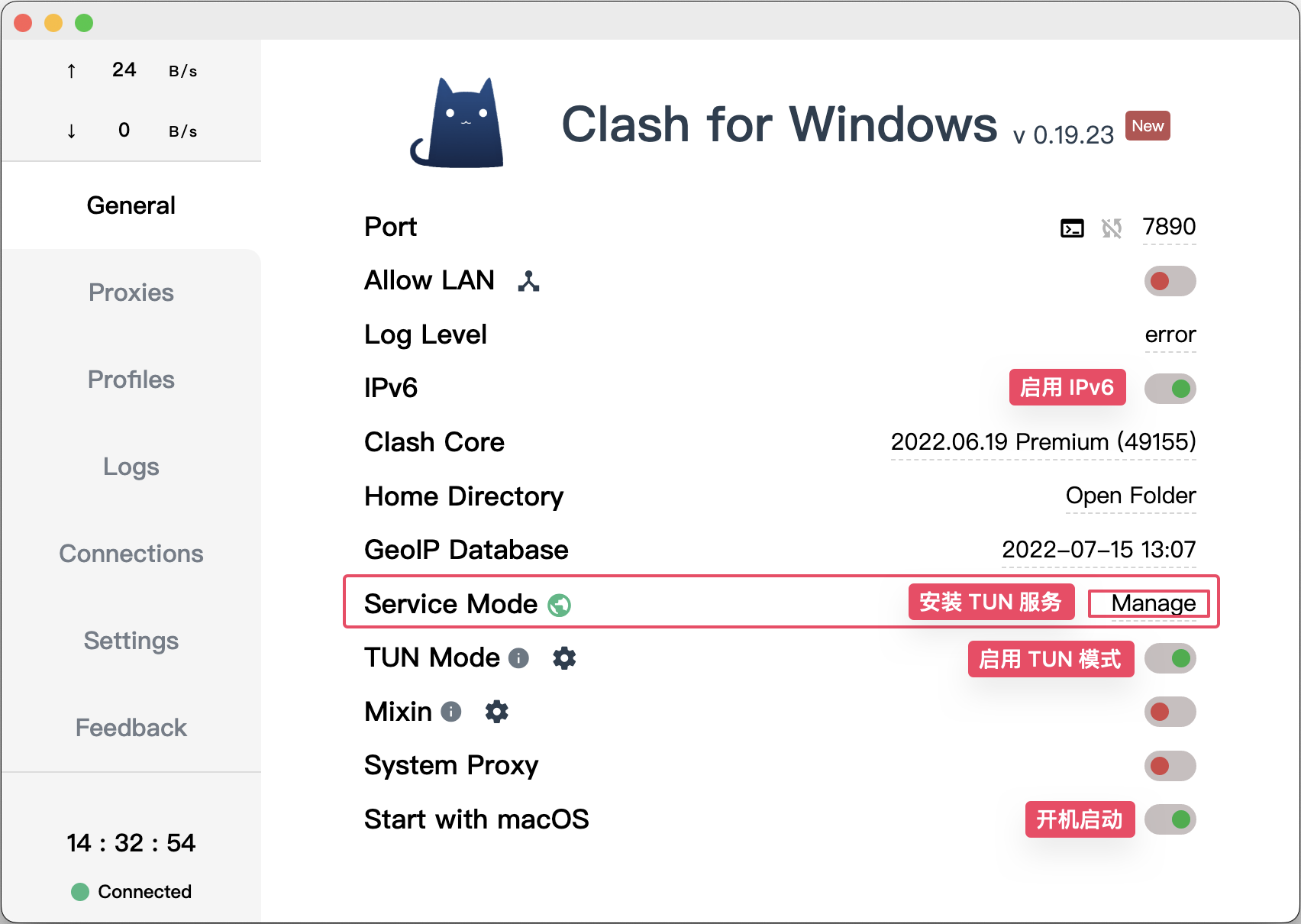Screen dimensions: 1301x924
Task: Open the Mixin gear settings icon
Action: (497, 712)
